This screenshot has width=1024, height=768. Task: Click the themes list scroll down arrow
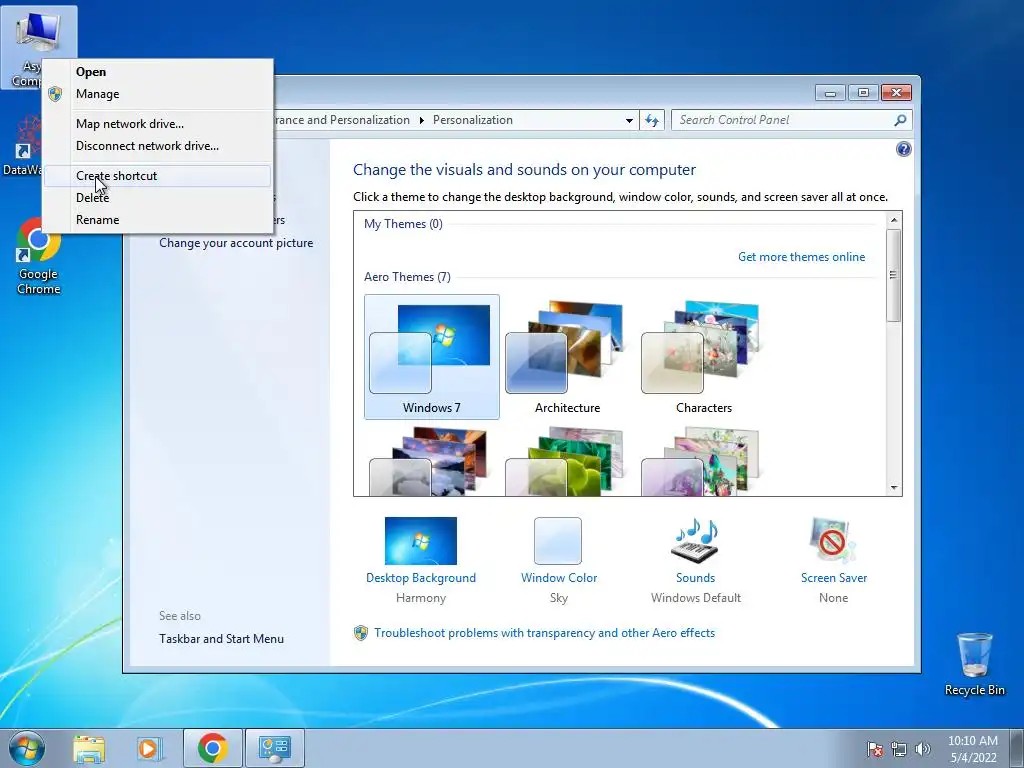[894, 488]
